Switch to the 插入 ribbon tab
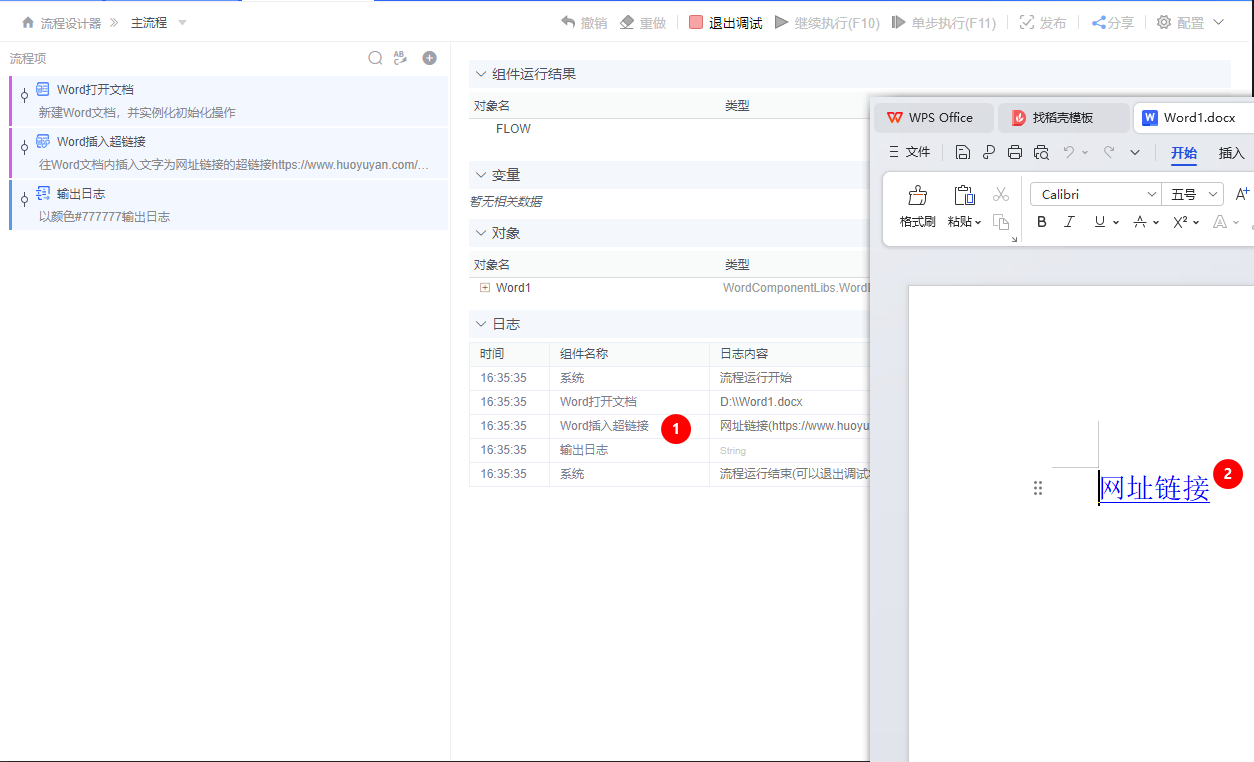 click(1231, 153)
